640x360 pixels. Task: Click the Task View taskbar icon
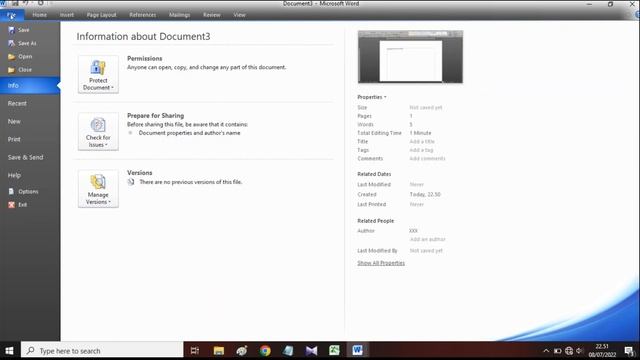pos(195,351)
